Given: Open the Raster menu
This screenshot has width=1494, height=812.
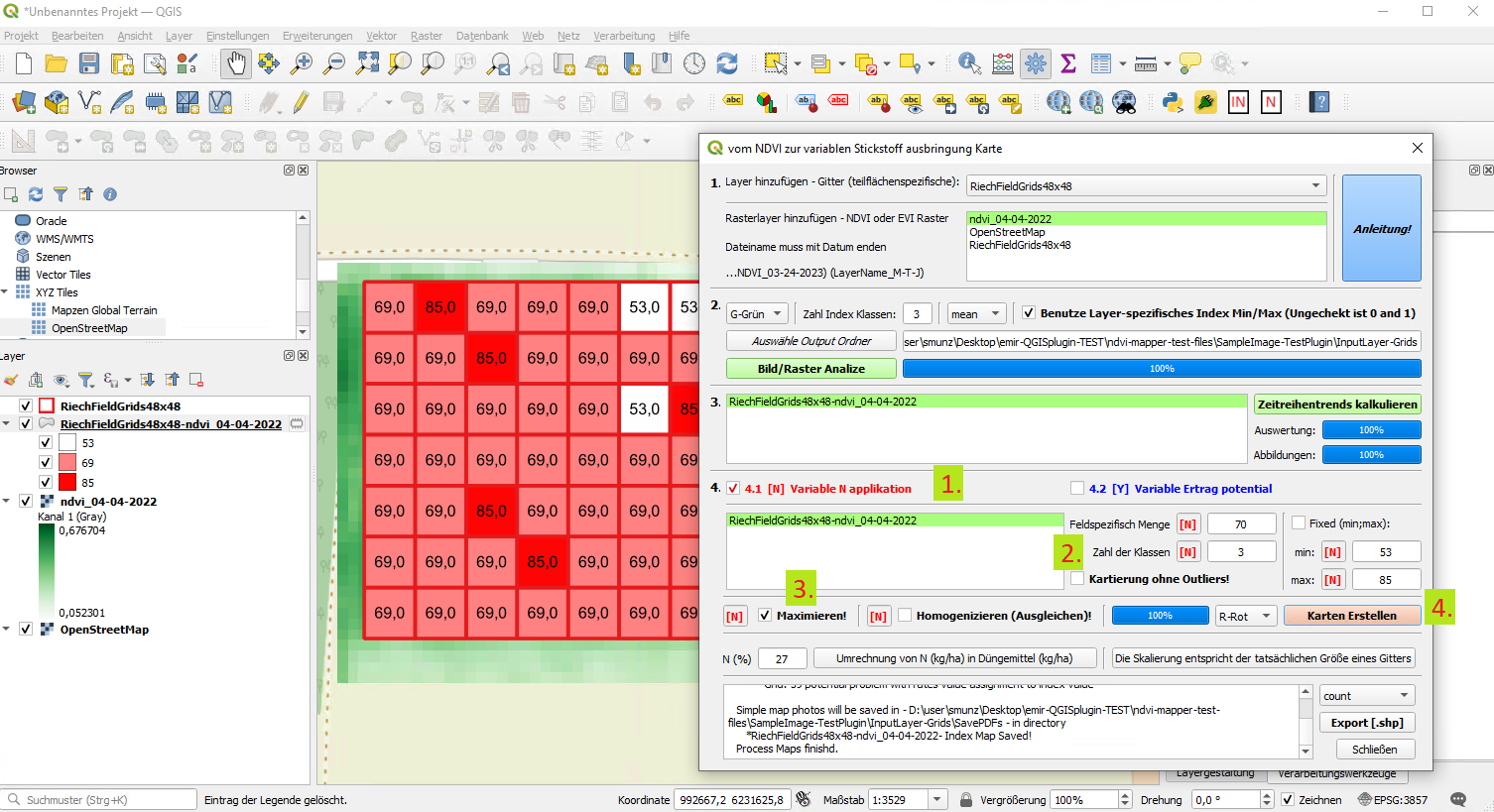Looking at the screenshot, I should coord(427,36).
